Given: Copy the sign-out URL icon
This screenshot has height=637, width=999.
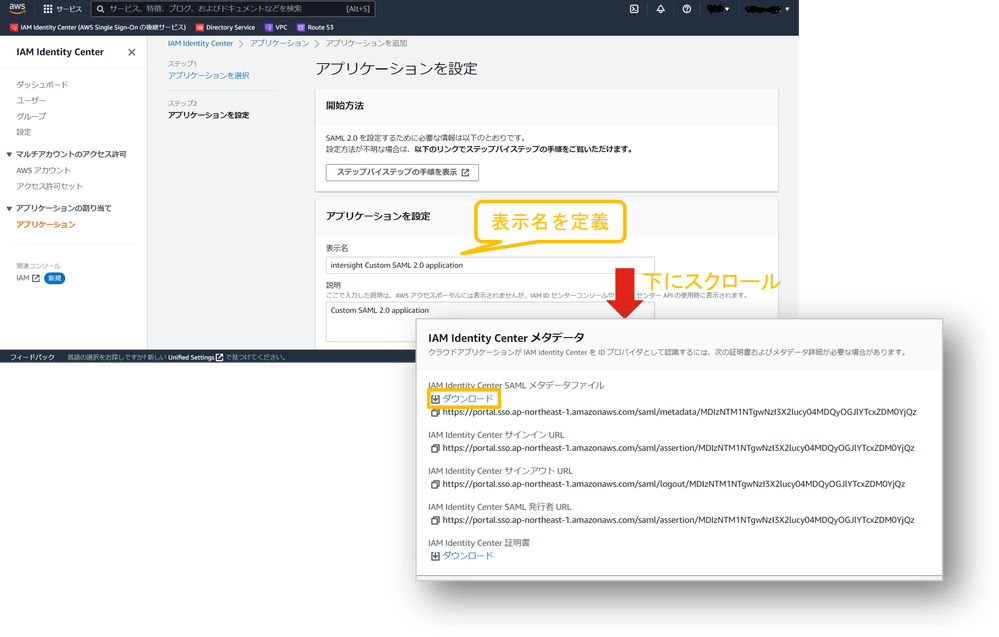Looking at the screenshot, I should 435,484.
